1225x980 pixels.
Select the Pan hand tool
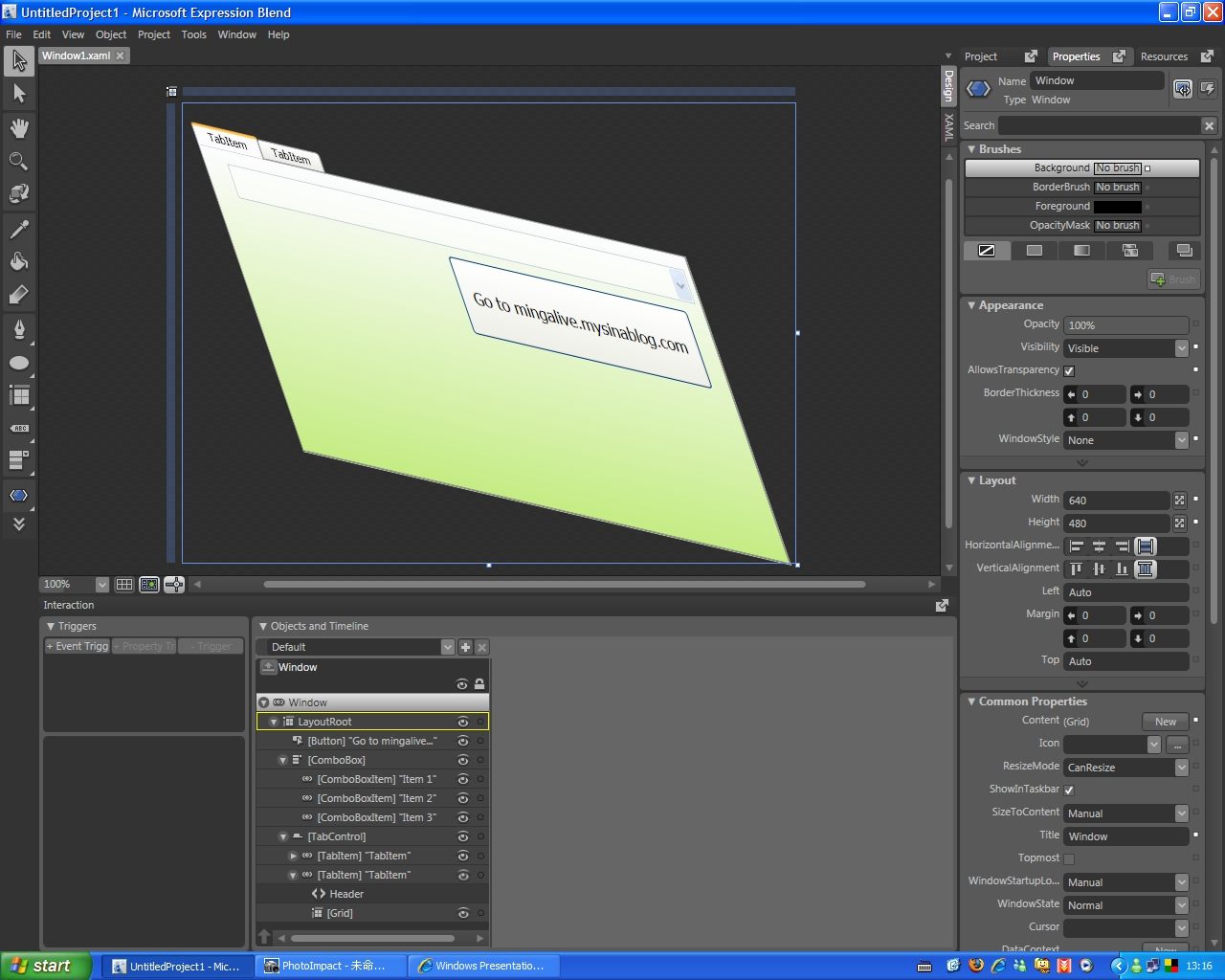[x=19, y=127]
